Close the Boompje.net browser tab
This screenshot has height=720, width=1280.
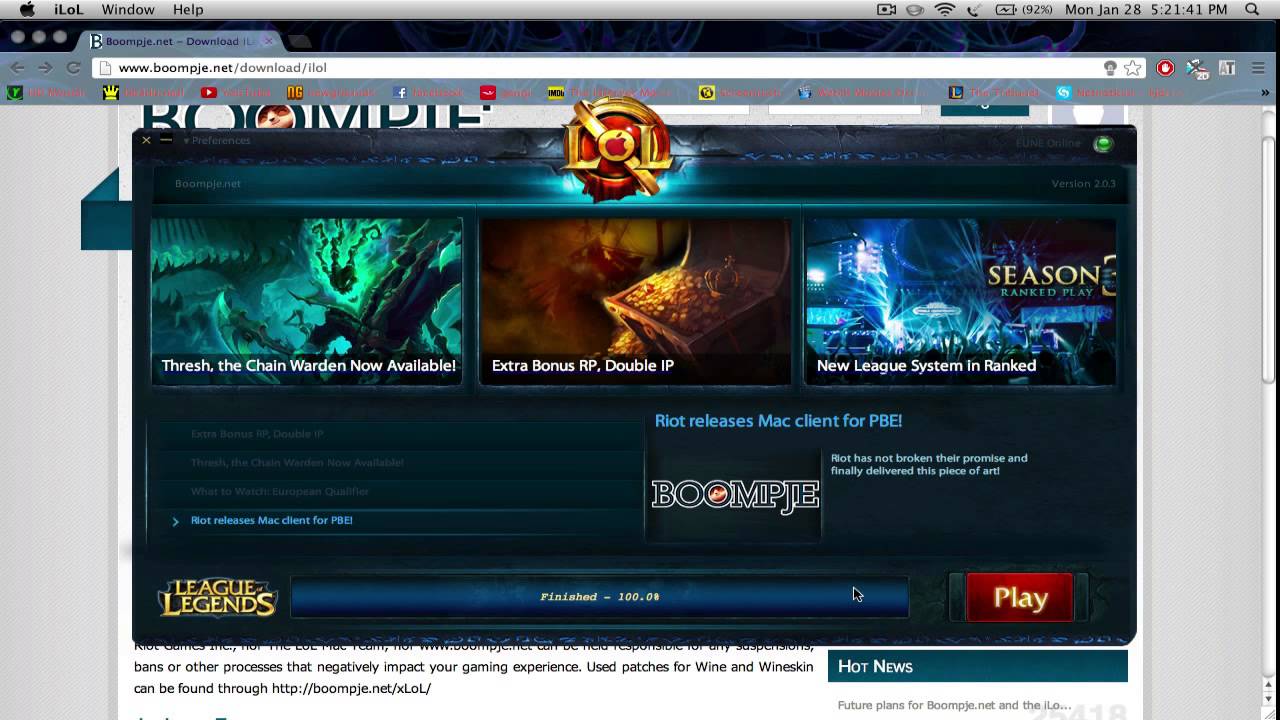pyautogui.click(x=269, y=41)
